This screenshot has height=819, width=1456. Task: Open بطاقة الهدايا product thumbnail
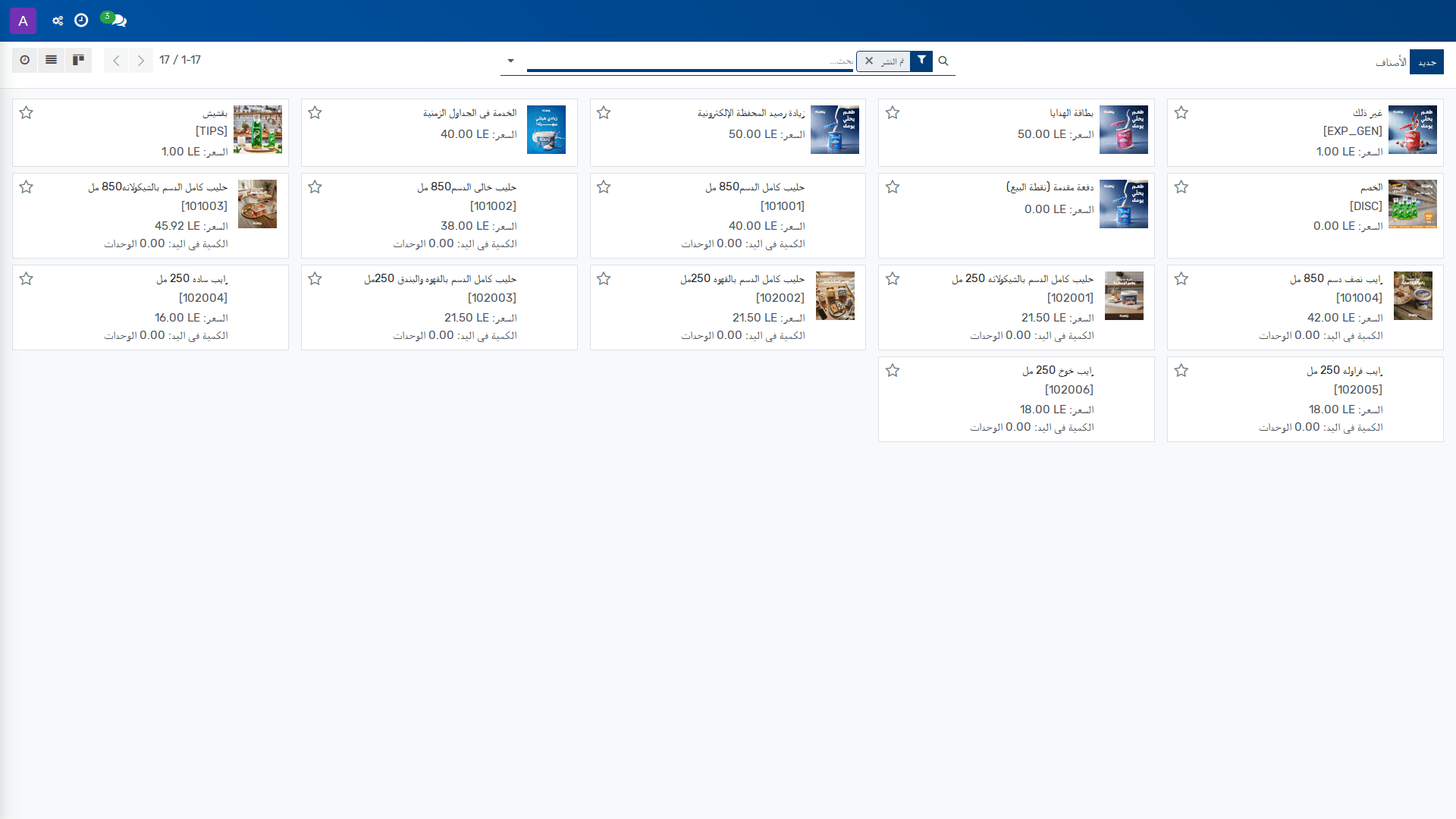pyautogui.click(x=1124, y=130)
